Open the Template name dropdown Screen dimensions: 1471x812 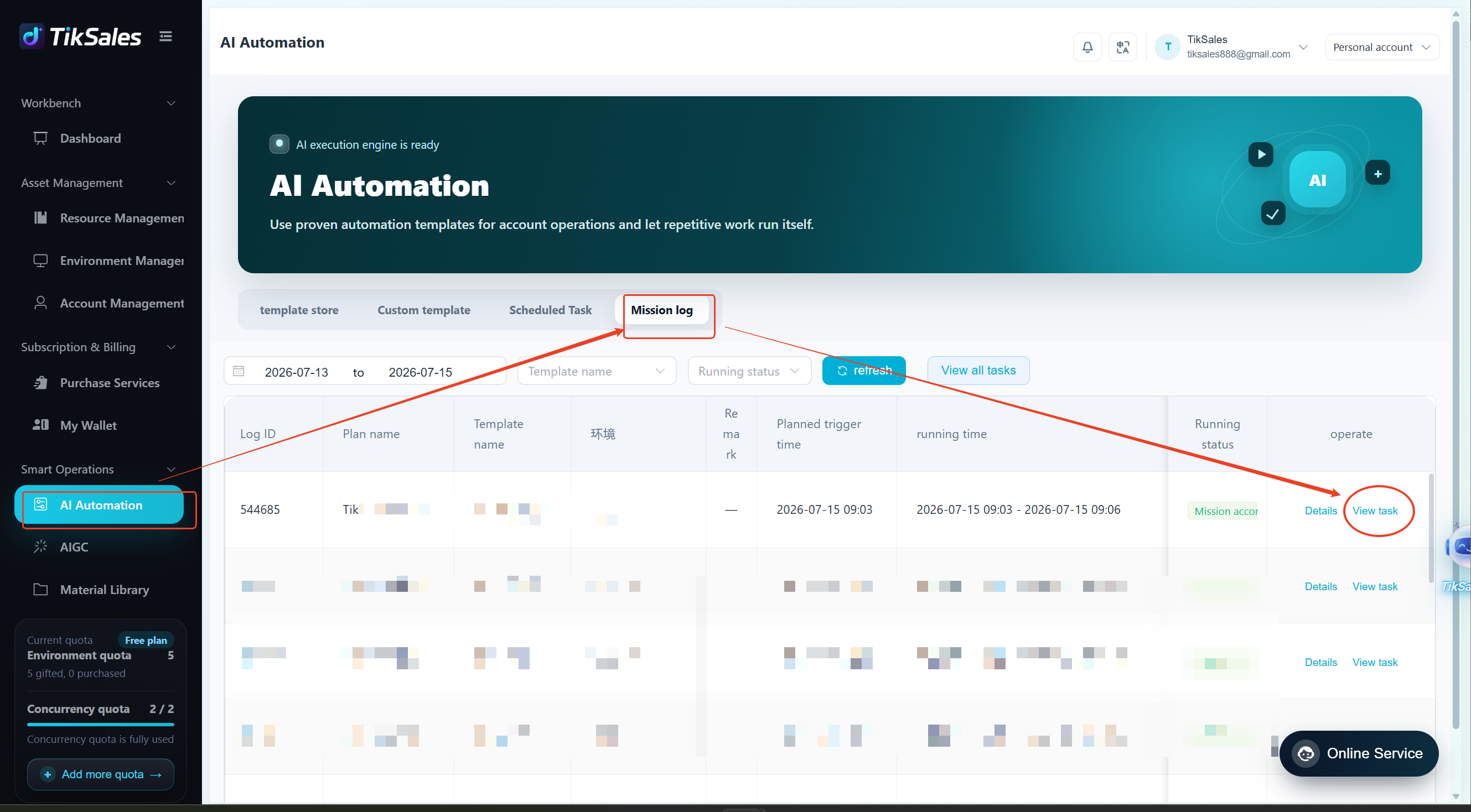click(x=597, y=371)
